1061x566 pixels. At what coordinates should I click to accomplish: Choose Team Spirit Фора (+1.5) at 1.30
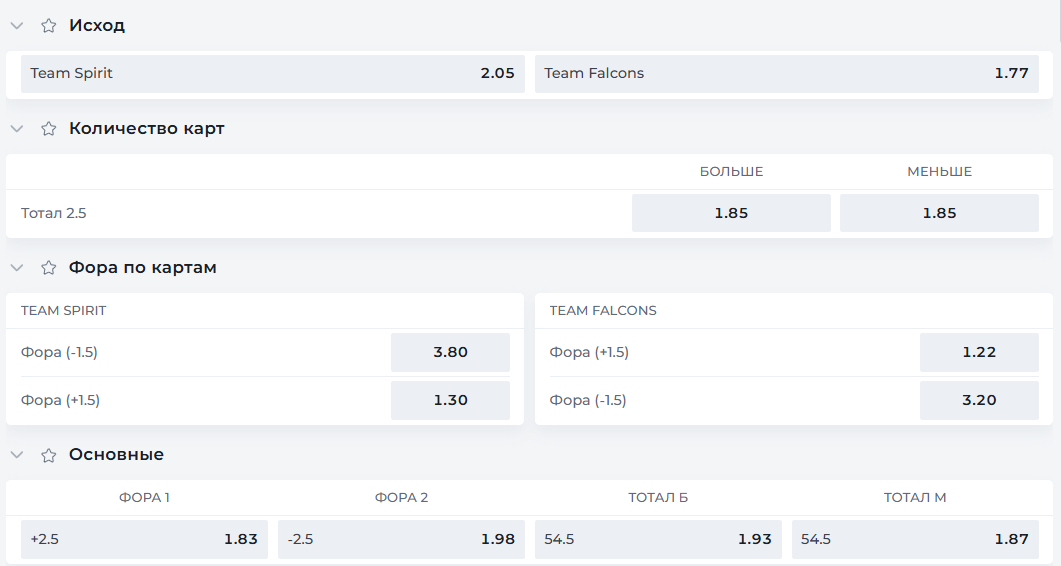(450, 400)
